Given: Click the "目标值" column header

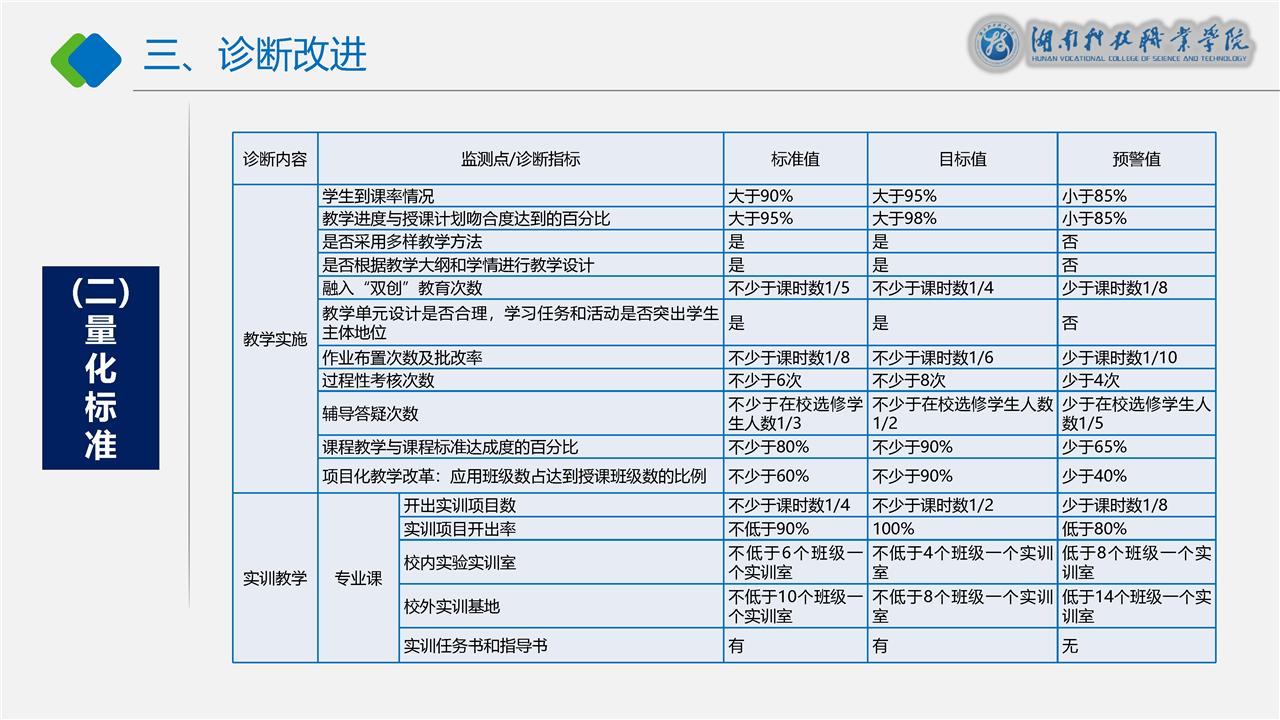Looking at the screenshot, I should pyautogui.click(x=962, y=159).
